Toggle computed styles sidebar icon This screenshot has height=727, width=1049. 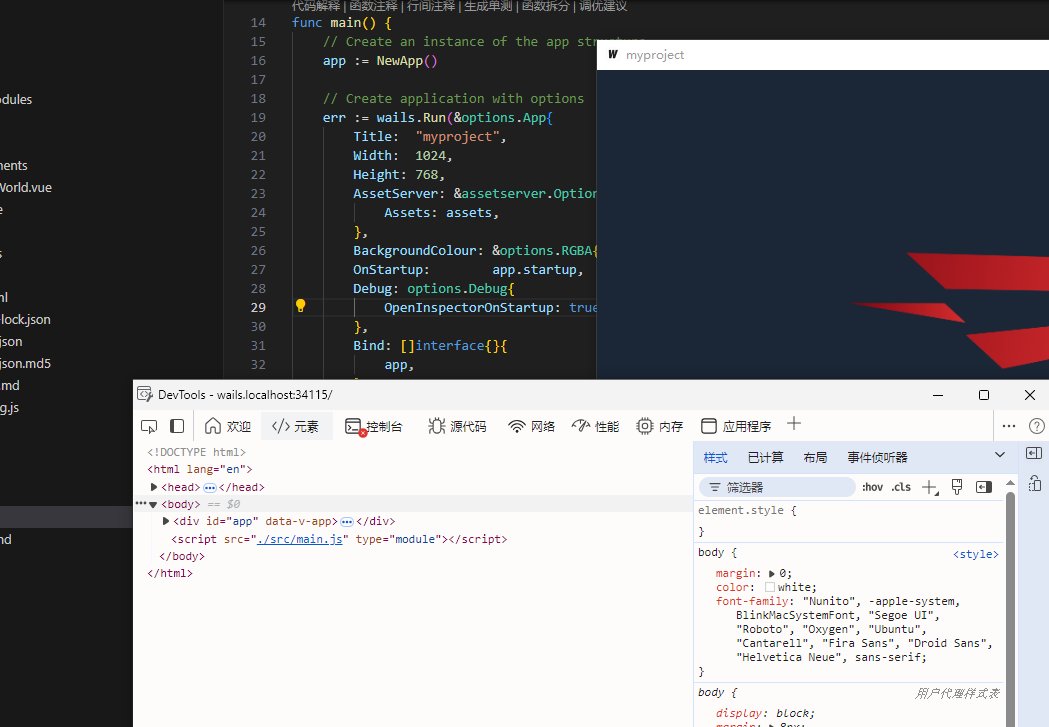983,487
